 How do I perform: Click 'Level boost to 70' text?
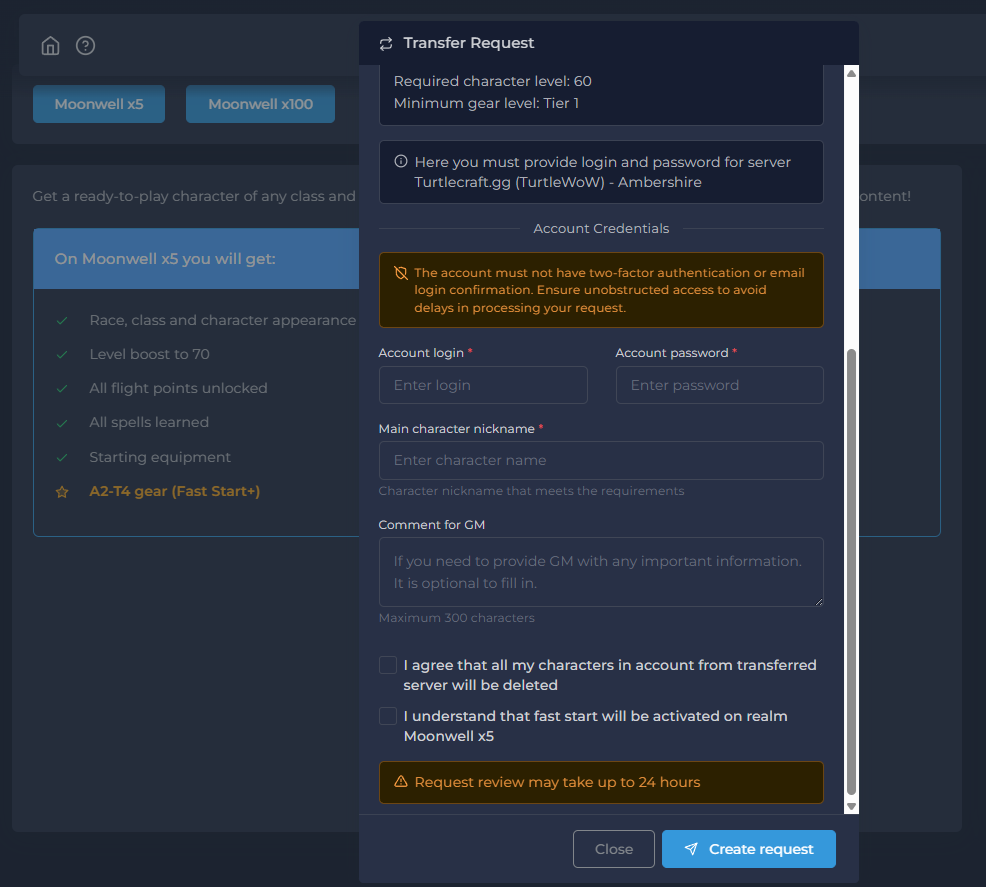(x=150, y=354)
